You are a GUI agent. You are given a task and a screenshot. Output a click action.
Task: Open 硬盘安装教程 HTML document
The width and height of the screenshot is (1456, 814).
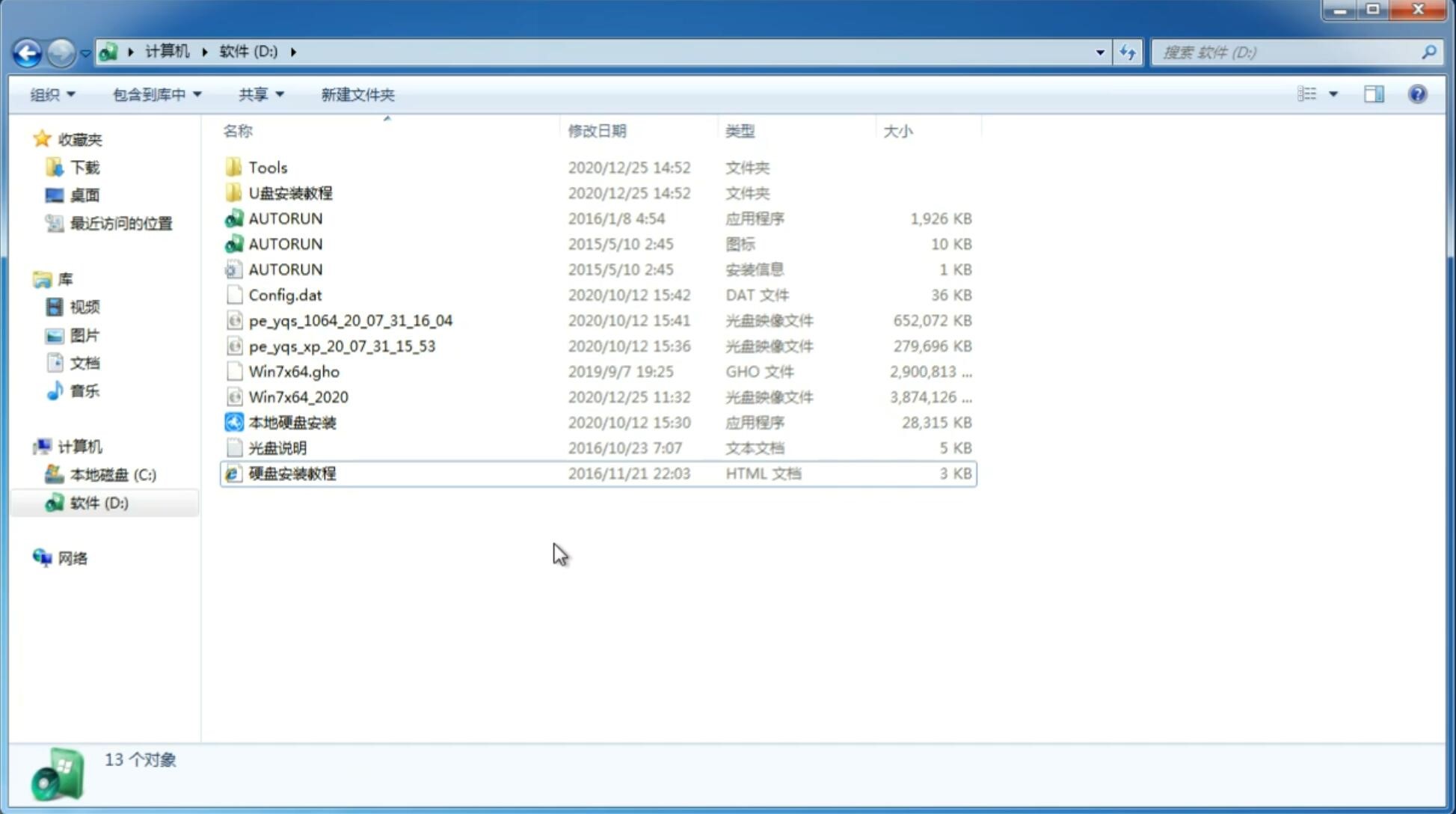click(x=291, y=473)
